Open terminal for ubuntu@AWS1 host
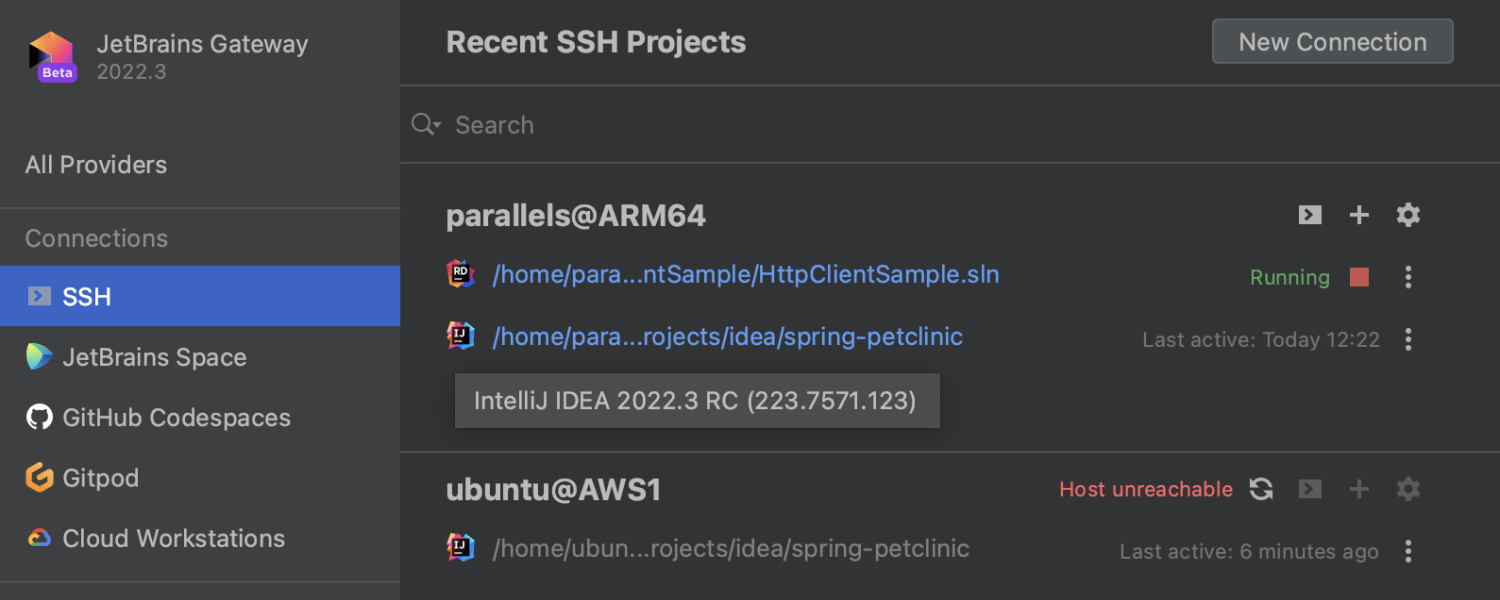This screenshot has width=1500, height=600. (1310, 489)
